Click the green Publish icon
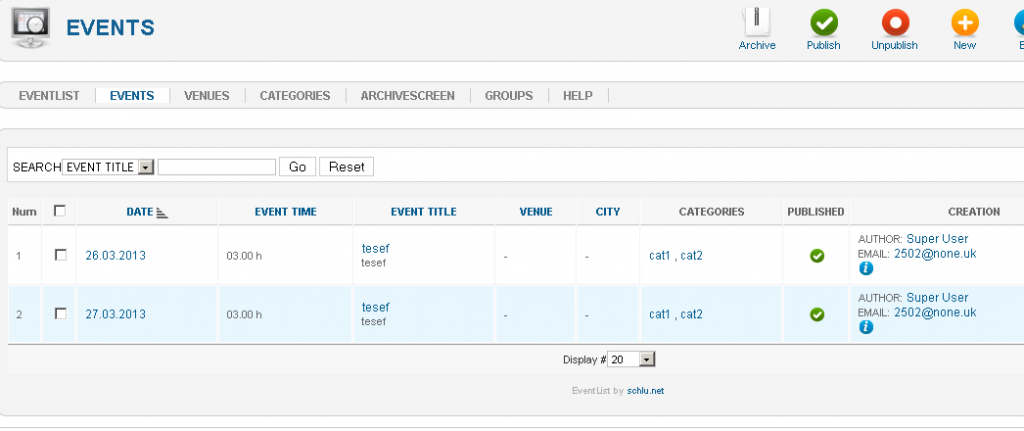The width and height of the screenshot is (1024, 431). click(x=823, y=23)
